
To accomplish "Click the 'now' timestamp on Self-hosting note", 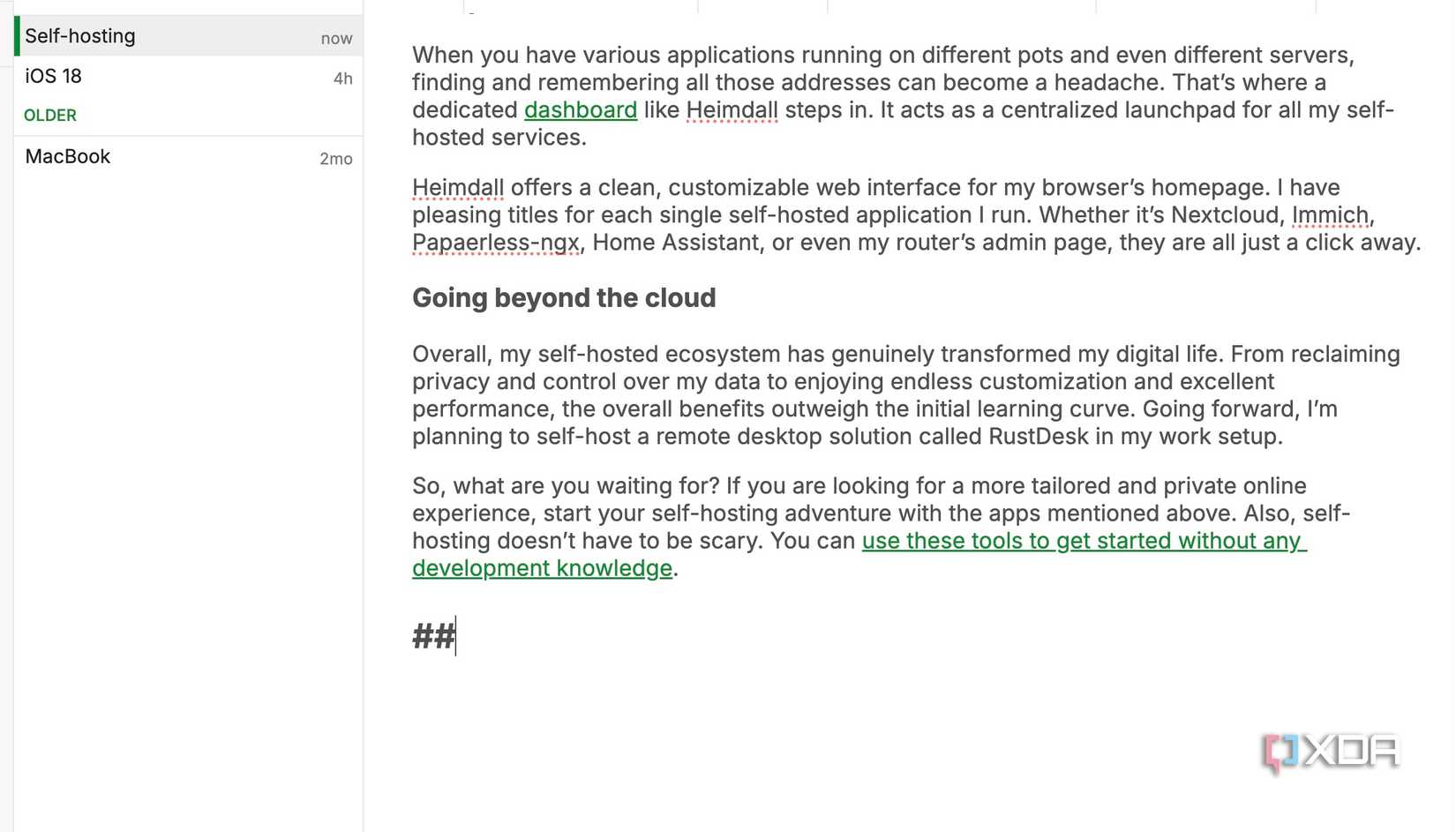I will (x=336, y=39).
